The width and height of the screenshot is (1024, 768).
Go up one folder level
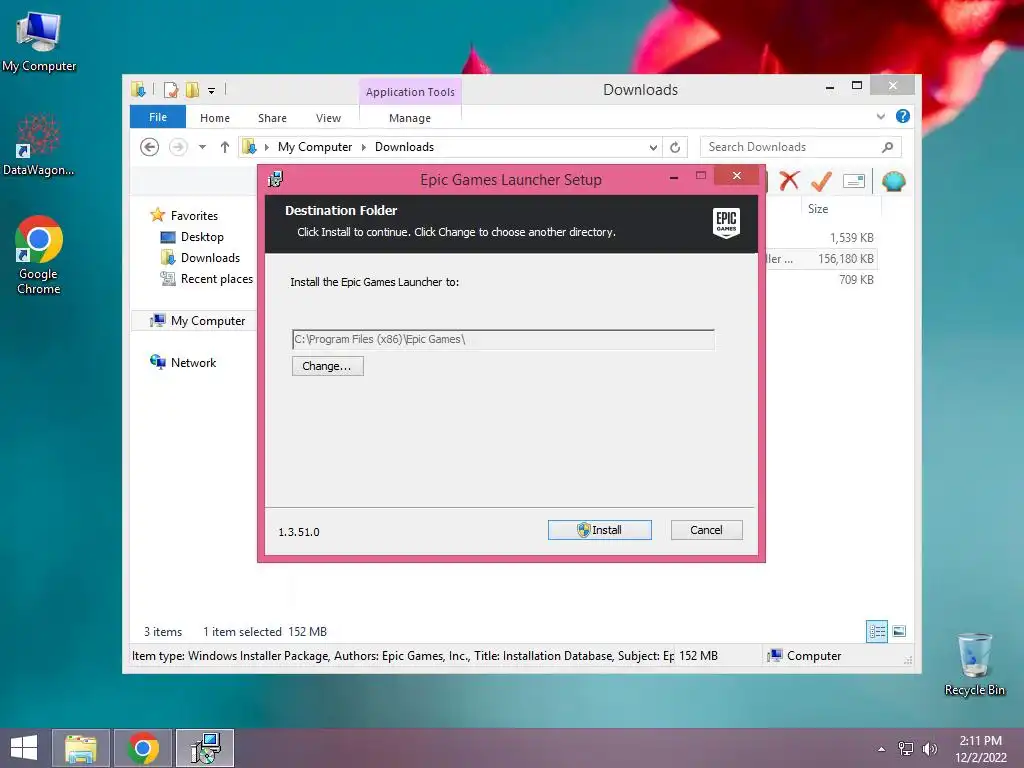point(225,147)
